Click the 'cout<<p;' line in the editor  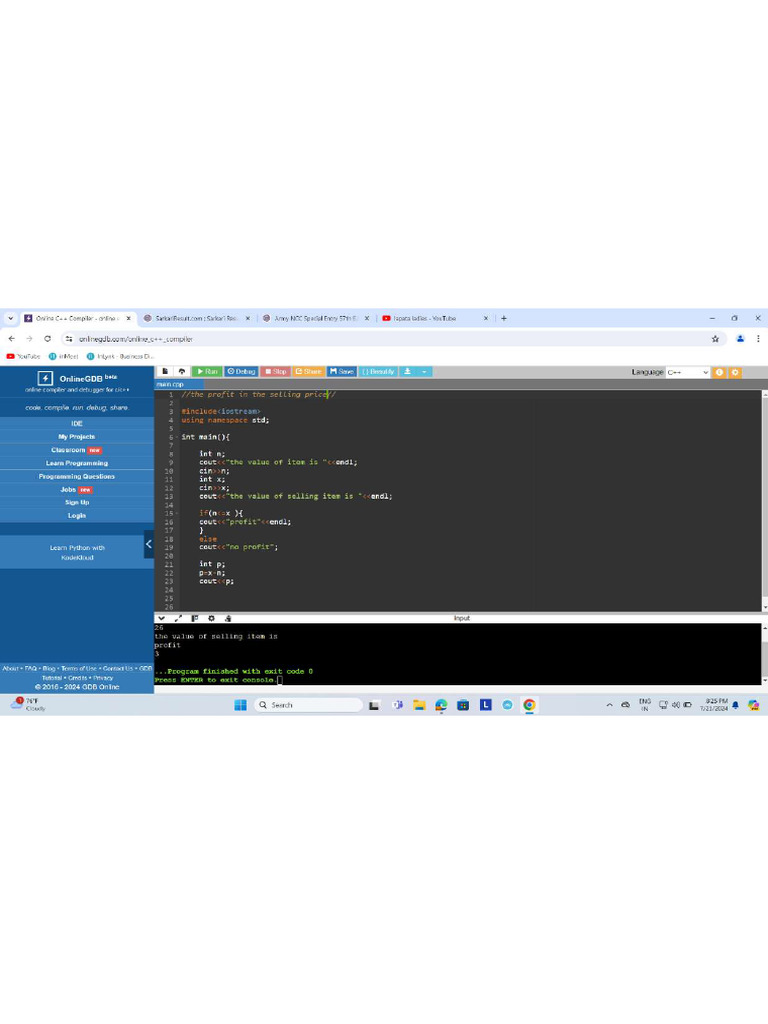(216, 581)
